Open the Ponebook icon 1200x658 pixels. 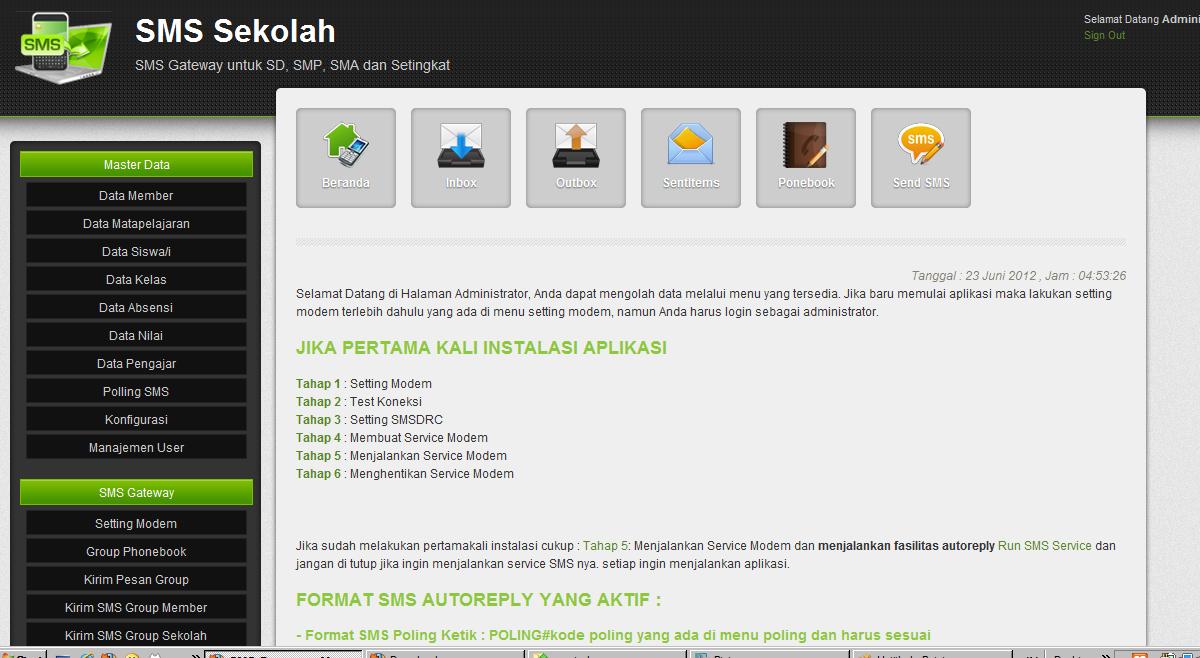click(x=806, y=158)
